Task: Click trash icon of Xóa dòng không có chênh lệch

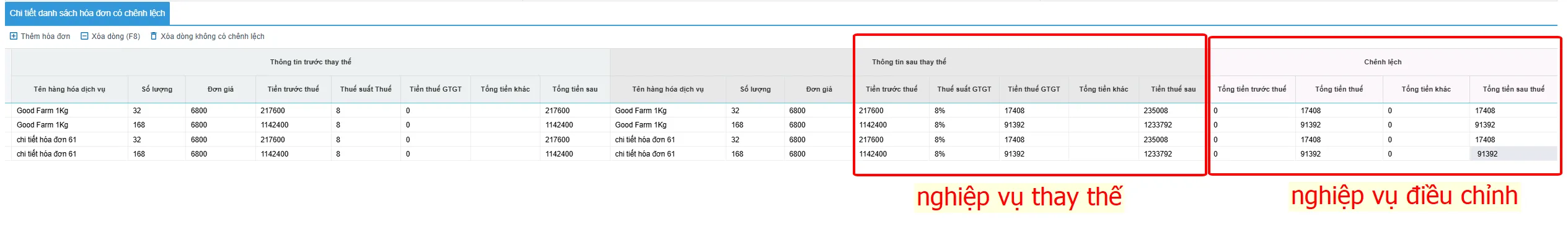Action: (x=154, y=37)
